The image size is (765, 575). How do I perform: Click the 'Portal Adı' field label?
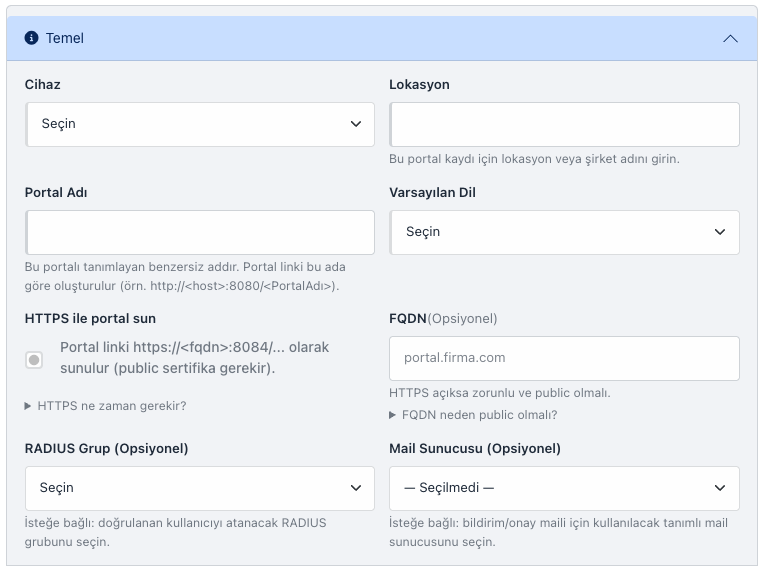click(56, 193)
